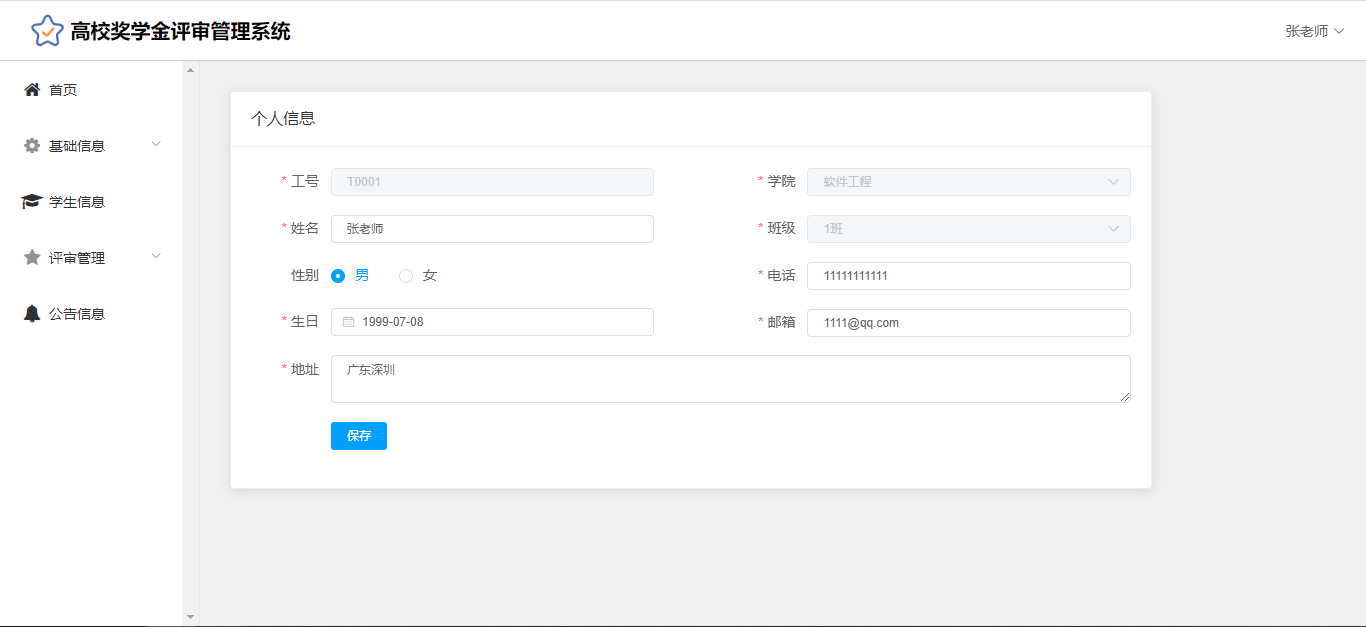Open the 学生信息 menu item
Viewport: 1366px width, 627px height.
(91, 202)
